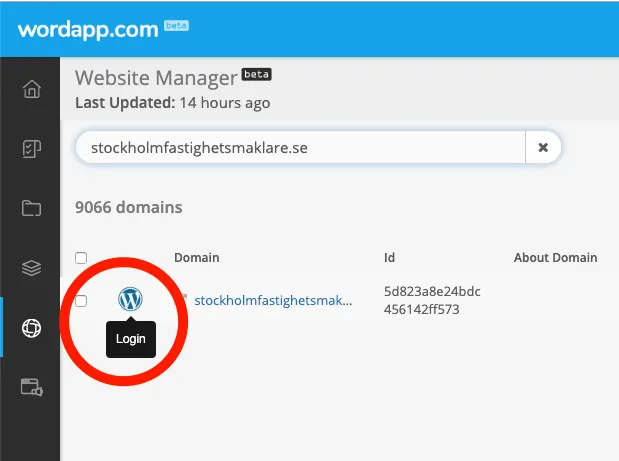Open the folder icon in sidebar
The width and height of the screenshot is (619, 461).
coord(32,208)
